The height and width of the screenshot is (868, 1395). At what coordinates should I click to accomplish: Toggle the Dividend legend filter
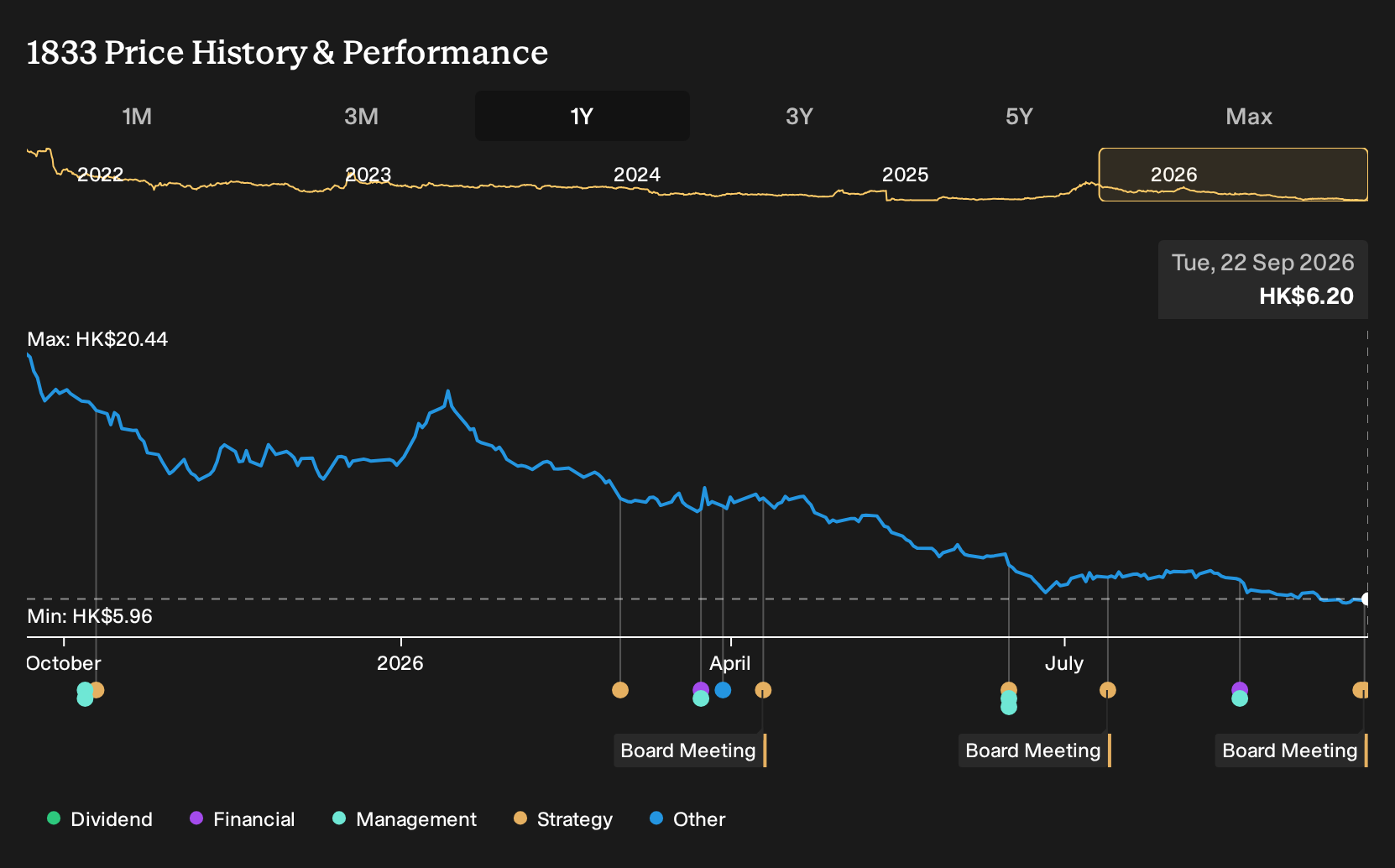pyautogui.click(x=100, y=819)
